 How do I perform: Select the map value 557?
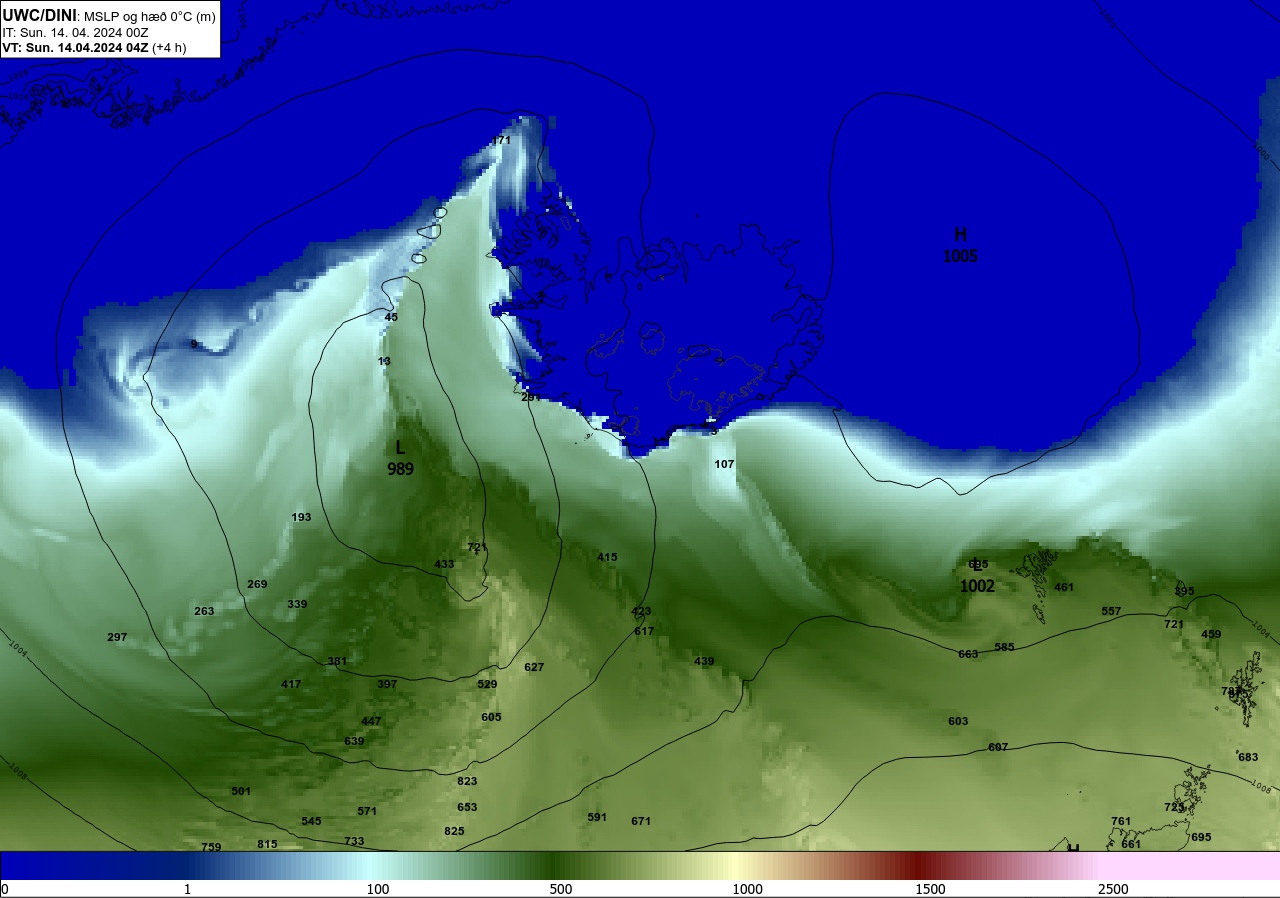1111,611
